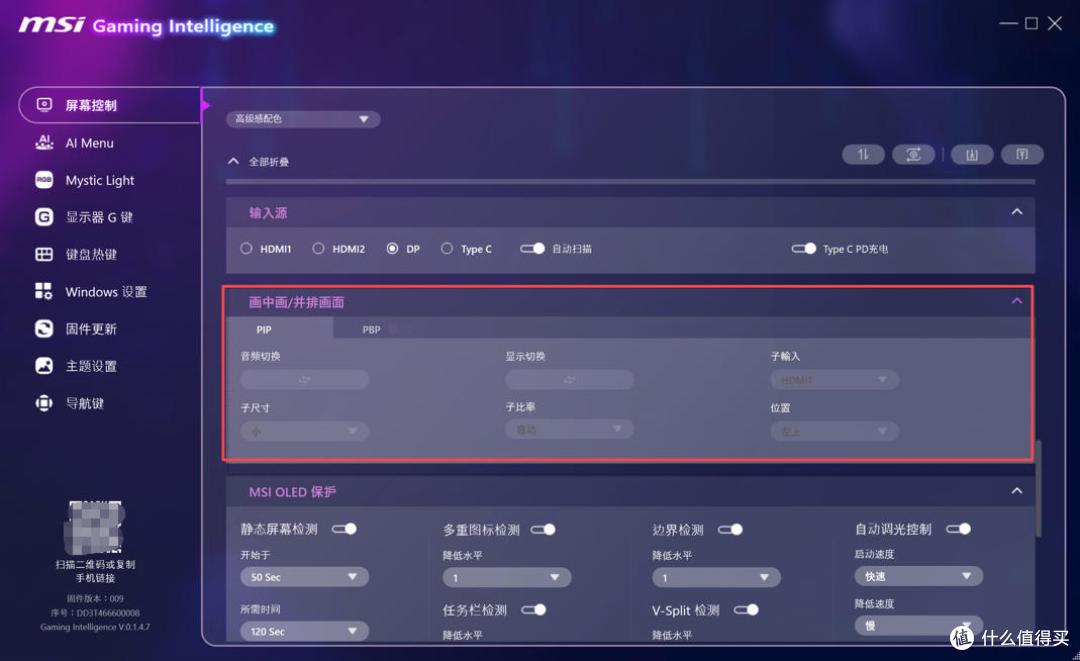Toggle 多重图标检测 multi-logo detection
1080x661 pixels.
click(x=543, y=529)
